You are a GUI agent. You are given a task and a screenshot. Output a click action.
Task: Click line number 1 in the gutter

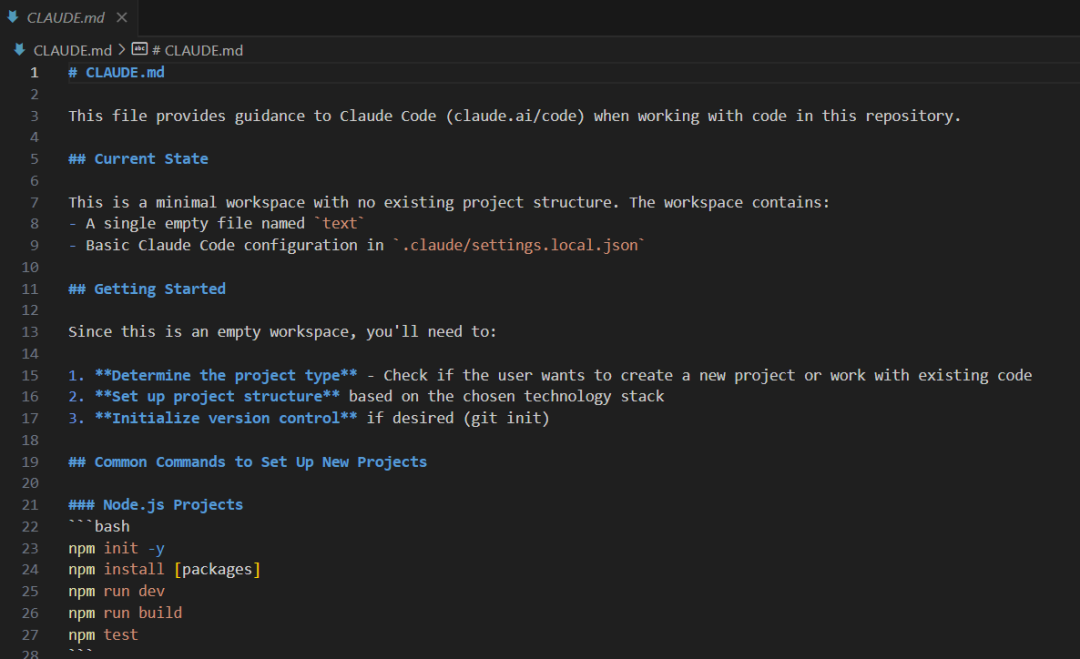[x=34, y=72]
